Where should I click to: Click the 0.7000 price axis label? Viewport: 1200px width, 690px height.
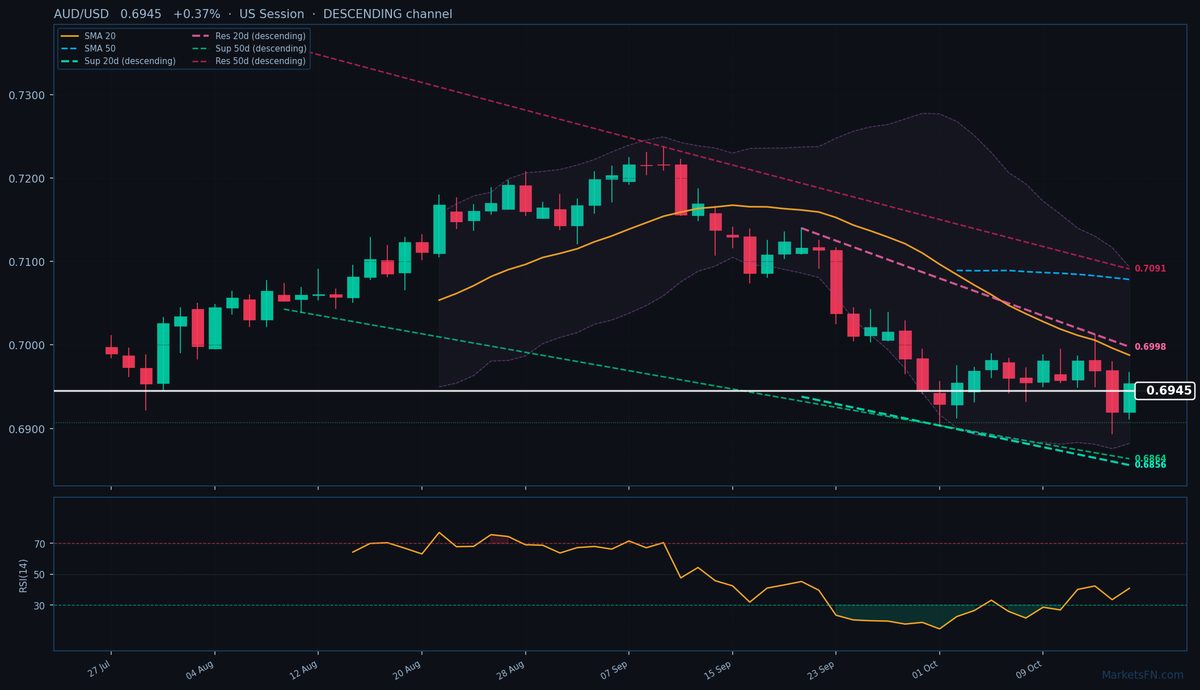26,346
